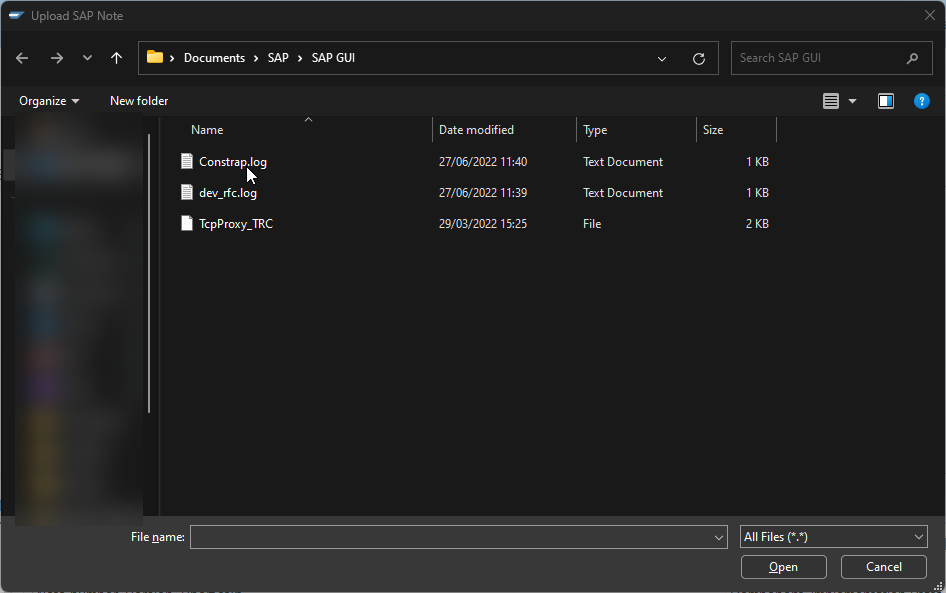Select the TcpProxy_TRC file
The image size is (946, 593).
(x=236, y=224)
